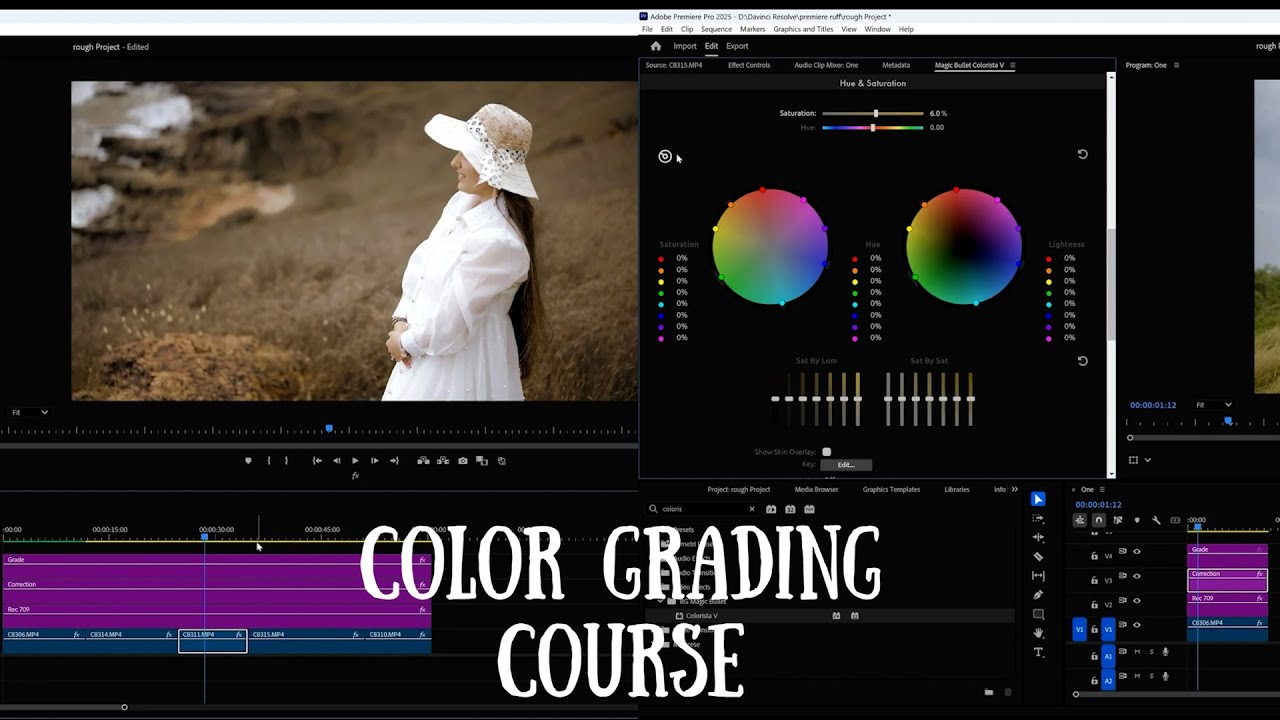Image resolution: width=1280 pixels, height=720 pixels.
Task: Click the Accelerated Effects filter badge
Action: pyautogui.click(x=771, y=509)
